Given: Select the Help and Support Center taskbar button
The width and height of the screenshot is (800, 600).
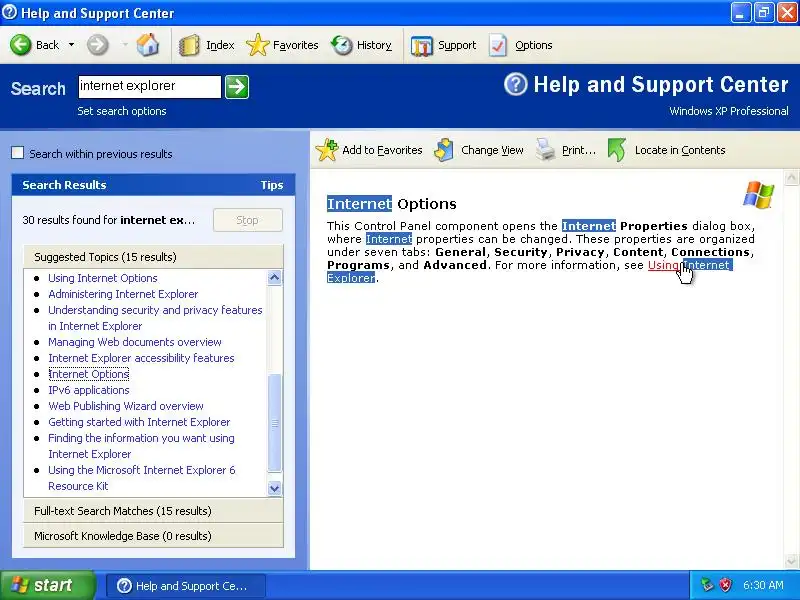Looking at the screenshot, I should click(186, 586).
